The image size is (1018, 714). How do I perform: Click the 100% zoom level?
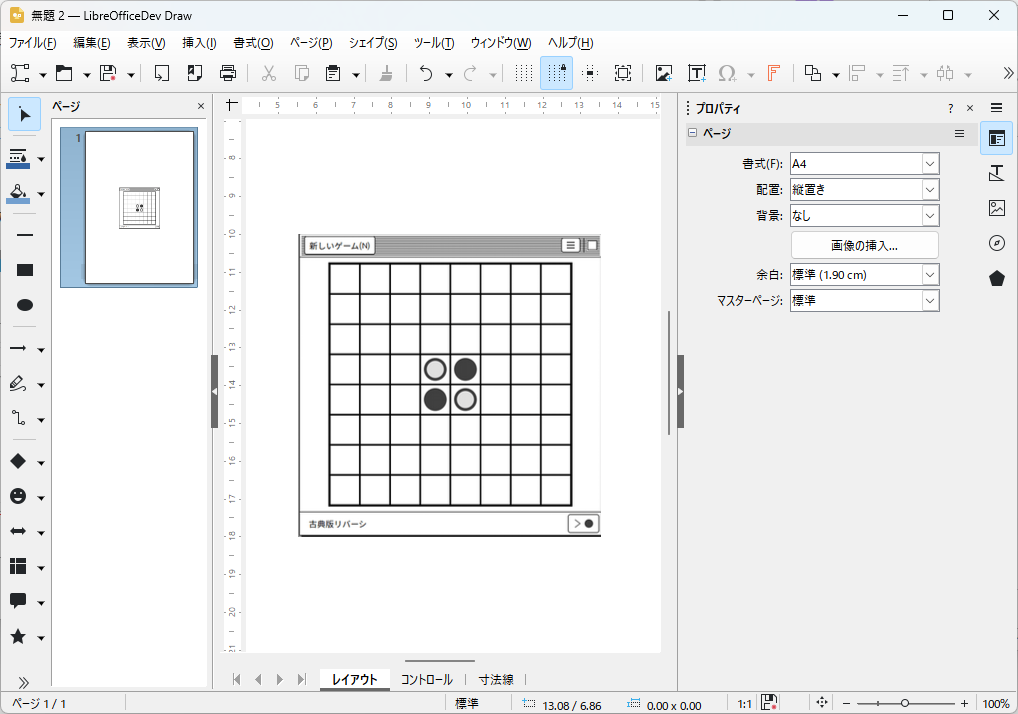click(995, 704)
